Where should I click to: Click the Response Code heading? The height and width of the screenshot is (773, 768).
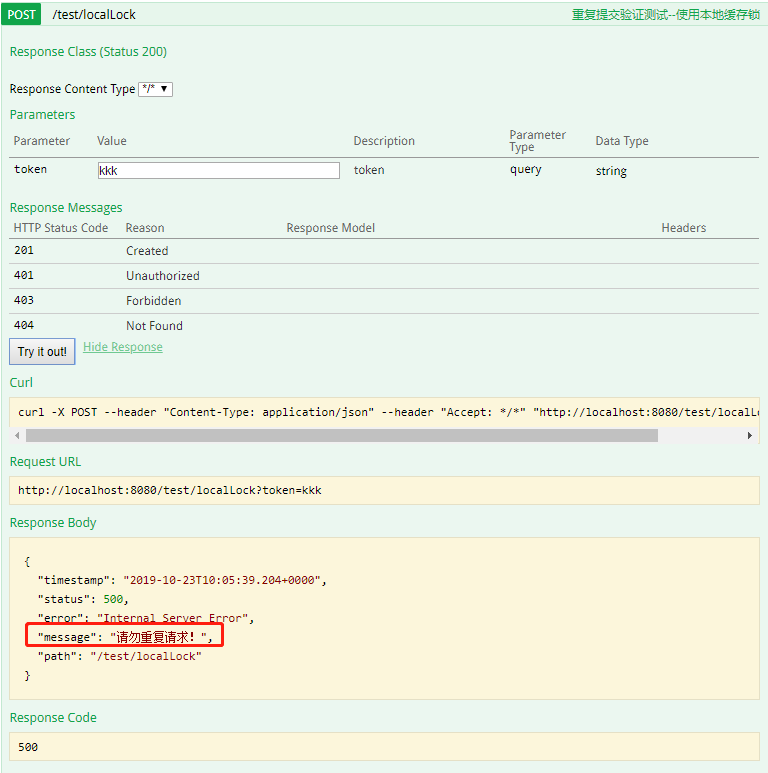click(53, 718)
